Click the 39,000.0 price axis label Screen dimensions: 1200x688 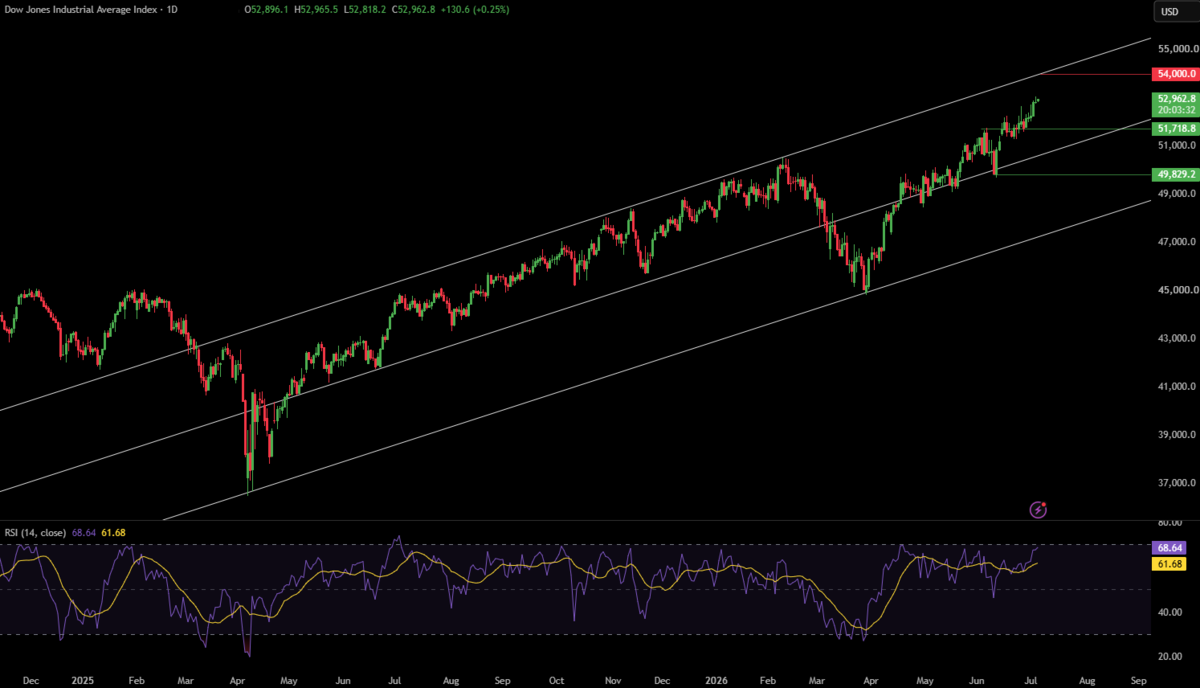click(1177, 434)
